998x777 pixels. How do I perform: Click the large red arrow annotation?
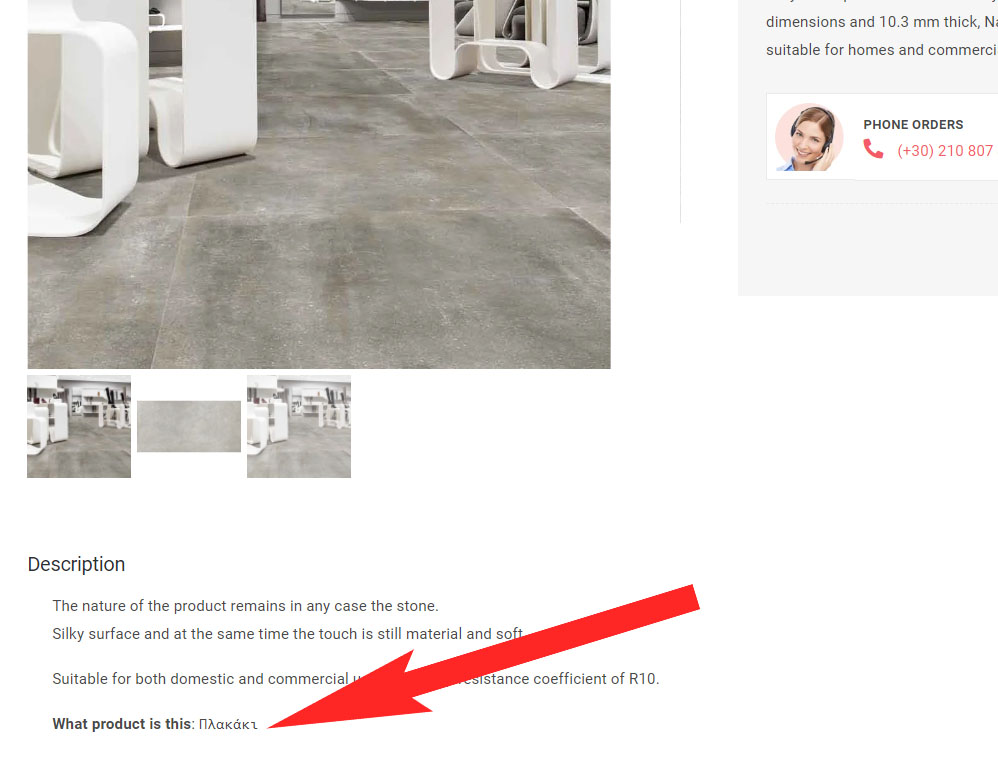point(484,657)
